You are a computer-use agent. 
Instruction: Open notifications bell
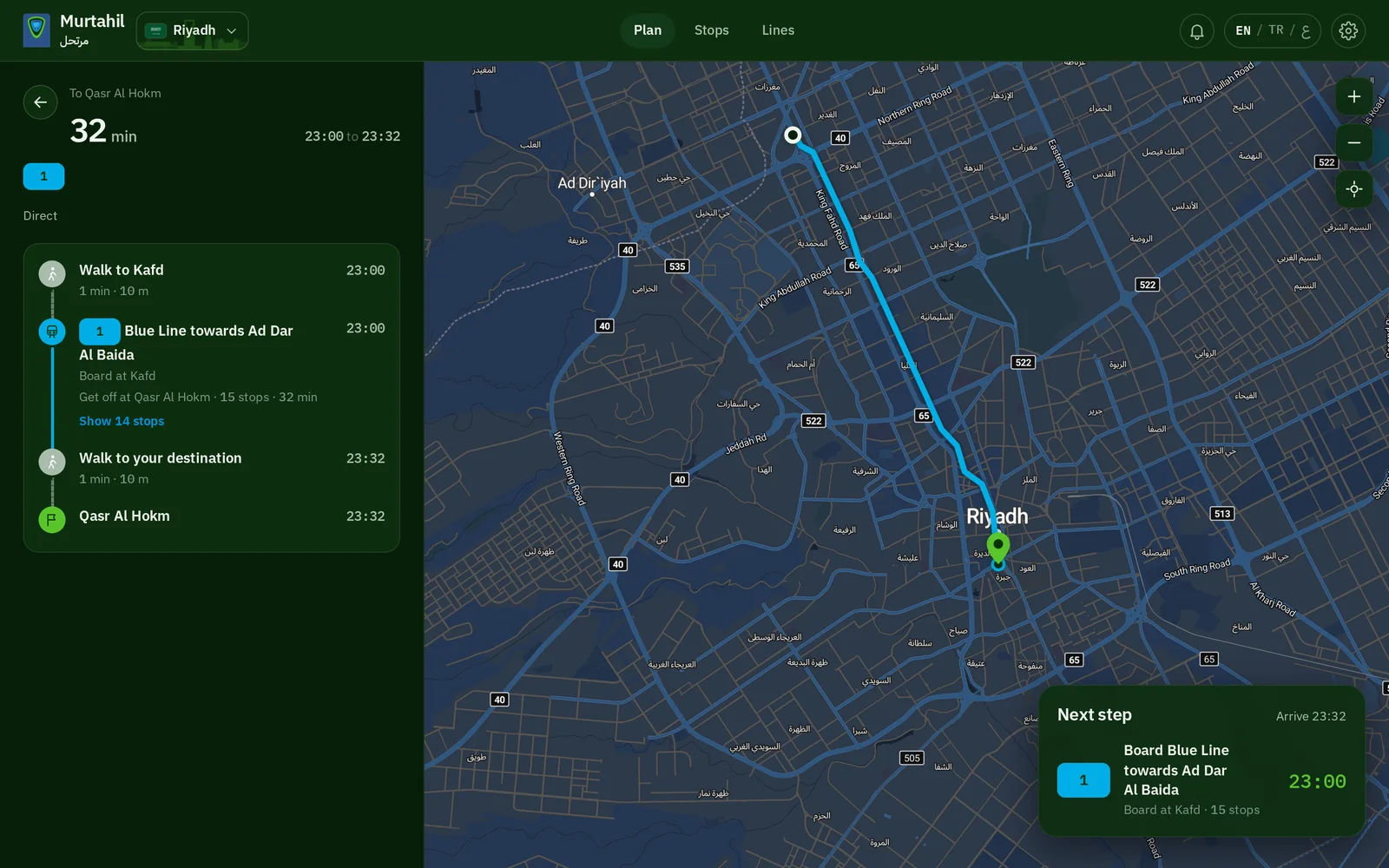click(x=1196, y=31)
